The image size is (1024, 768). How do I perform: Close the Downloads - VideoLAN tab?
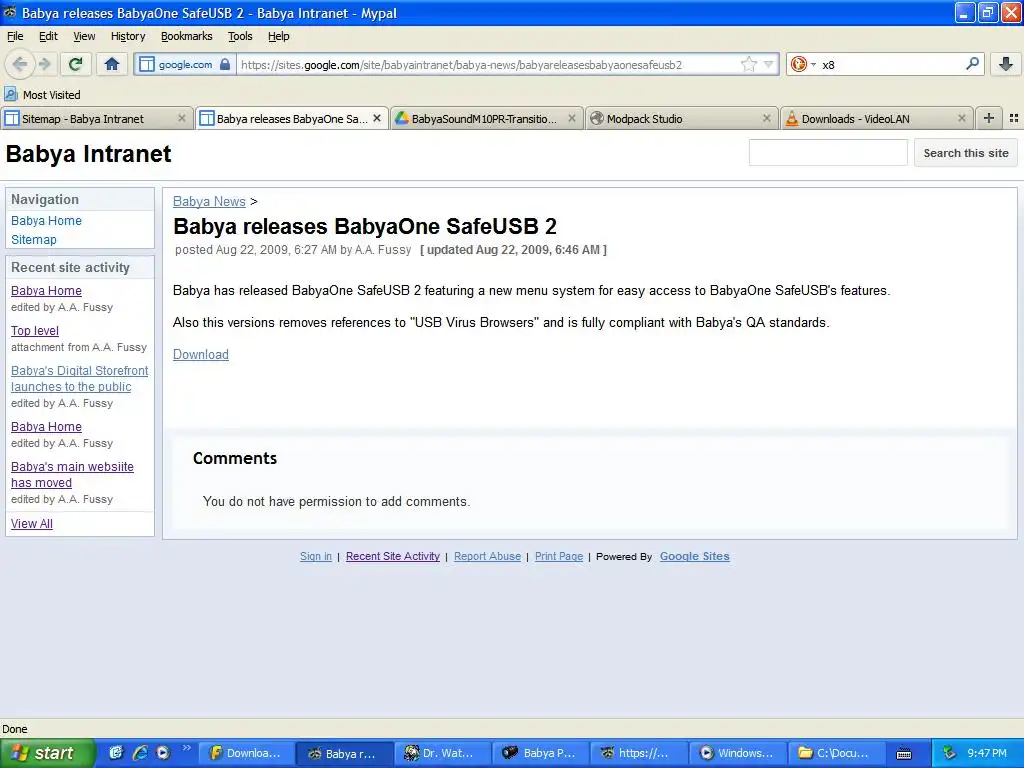click(961, 118)
